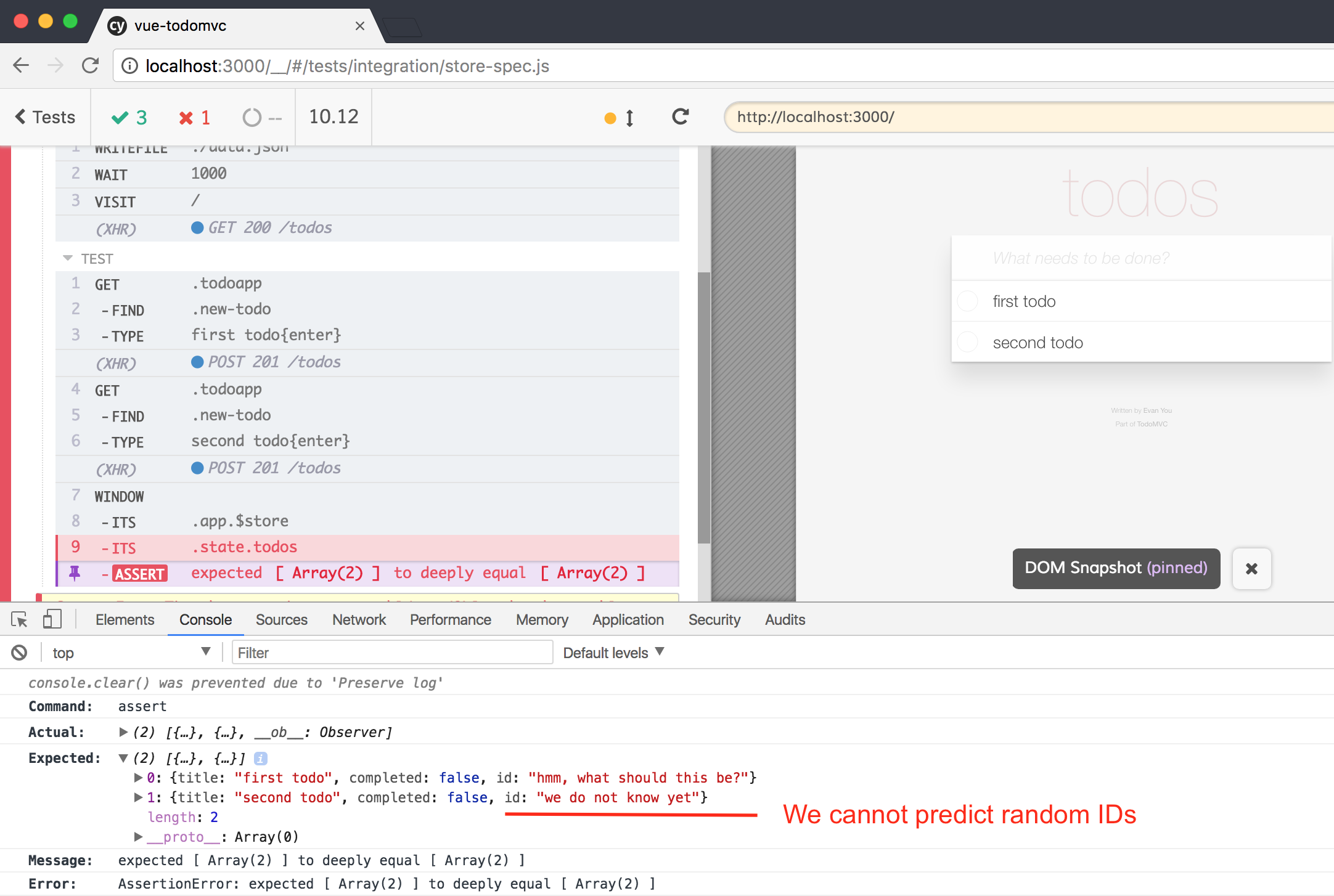The image size is (1334, 896).
Task: Click the inspect element picker icon
Action: [x=19, y=619]
